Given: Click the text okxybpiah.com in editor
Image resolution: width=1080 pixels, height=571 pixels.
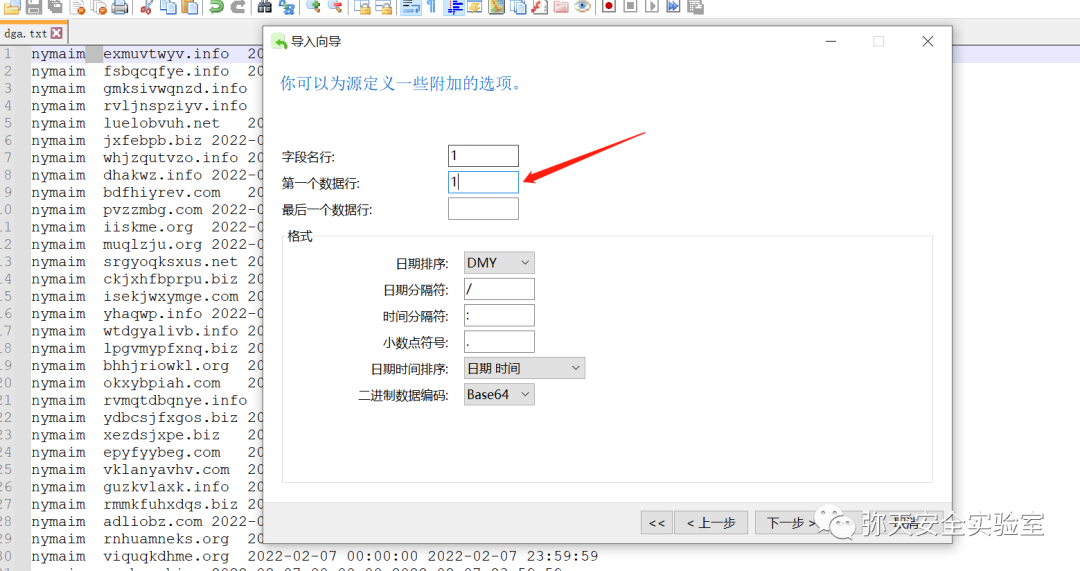Looking at the screenshot, I should (162, 383).
